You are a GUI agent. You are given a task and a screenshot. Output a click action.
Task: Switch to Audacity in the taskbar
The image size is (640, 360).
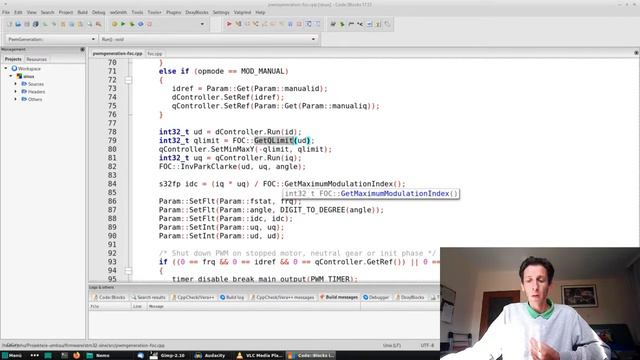tap(210, 356)
